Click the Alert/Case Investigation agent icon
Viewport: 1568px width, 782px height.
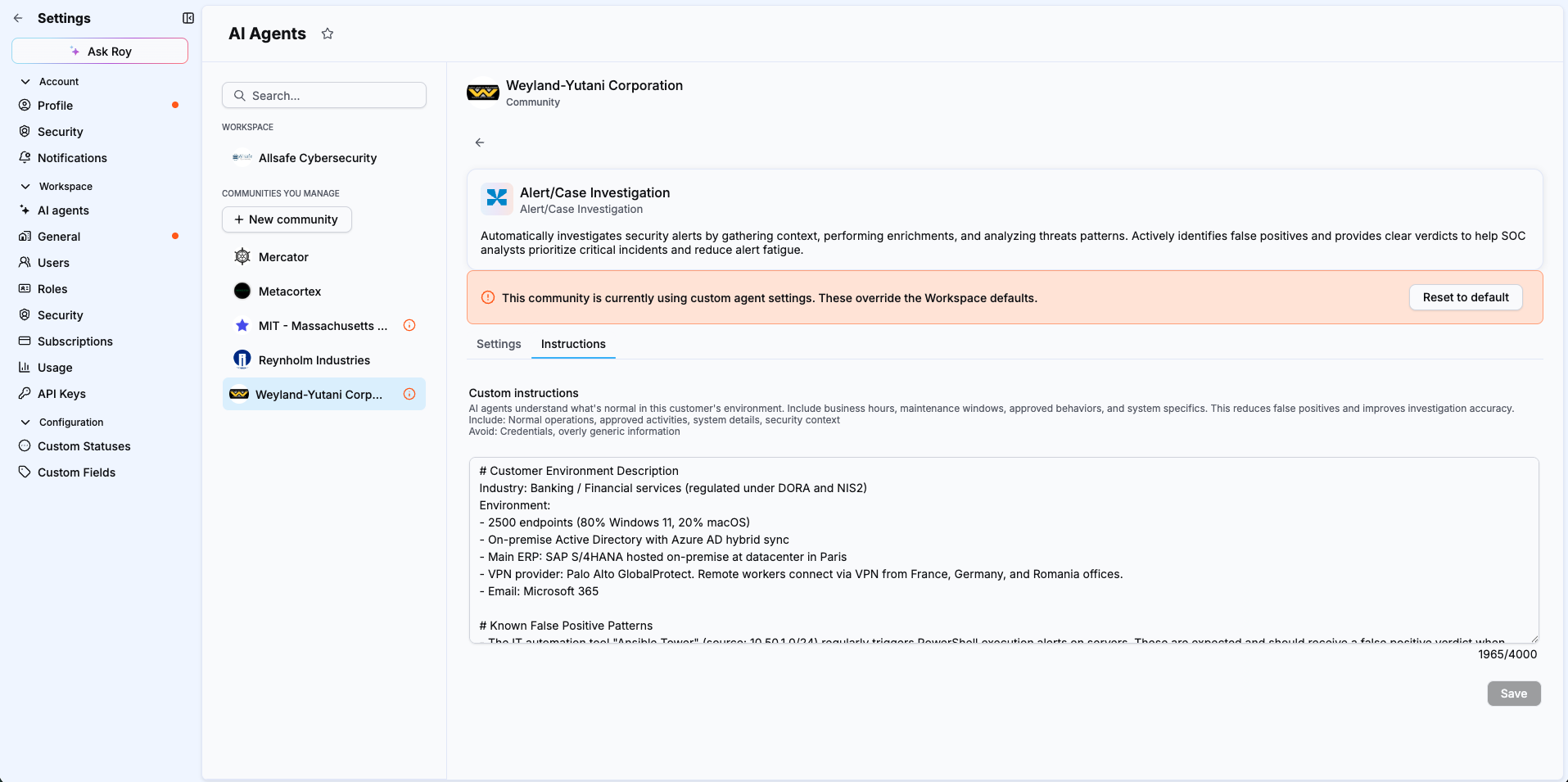pos(497,198)
